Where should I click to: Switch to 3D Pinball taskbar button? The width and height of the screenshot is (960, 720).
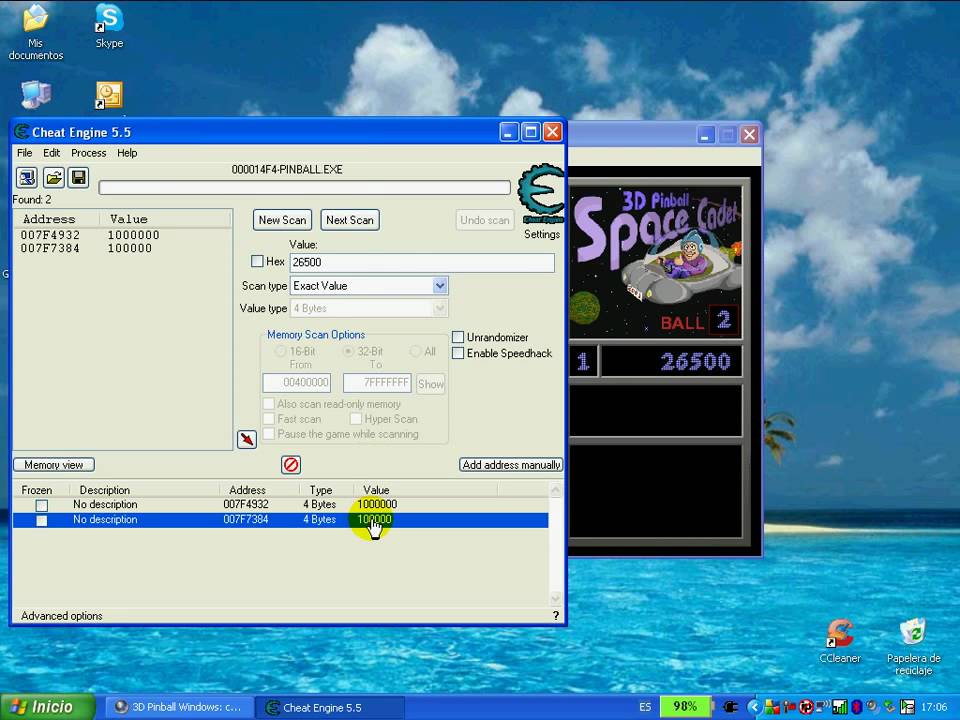[180, 707]
